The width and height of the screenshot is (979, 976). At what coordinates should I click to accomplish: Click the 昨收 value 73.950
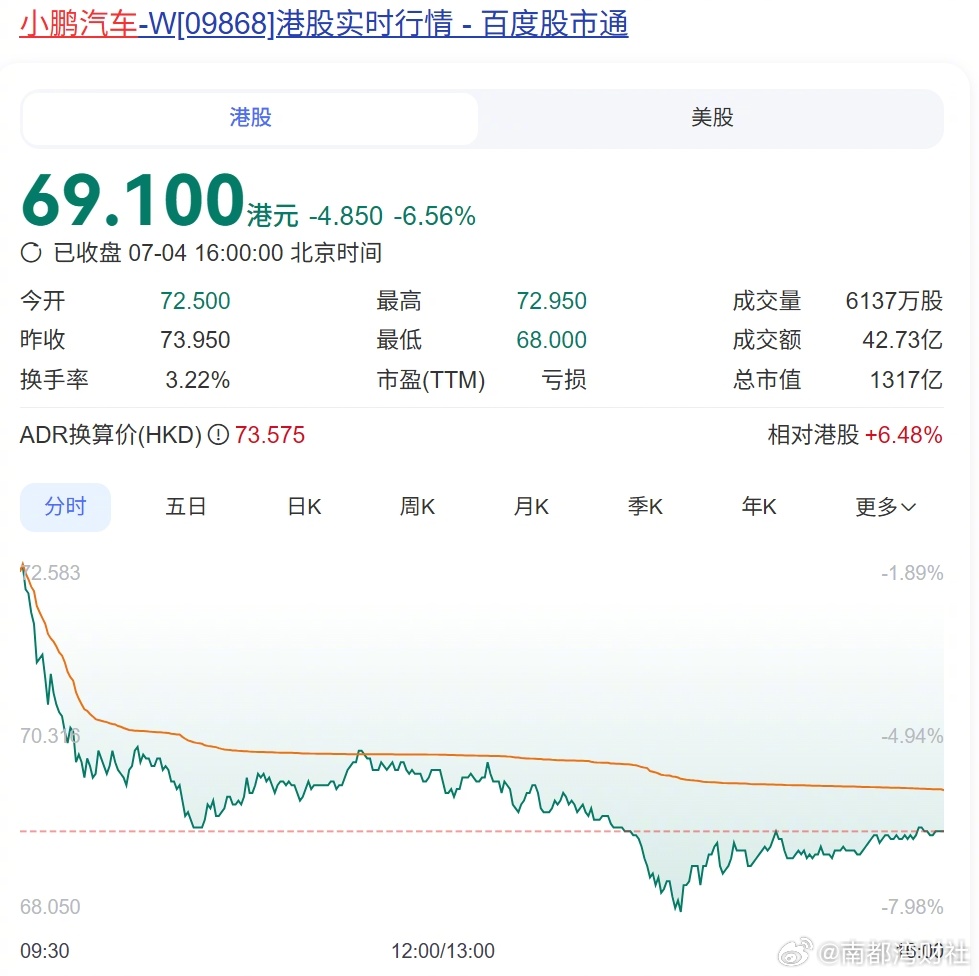195,340
